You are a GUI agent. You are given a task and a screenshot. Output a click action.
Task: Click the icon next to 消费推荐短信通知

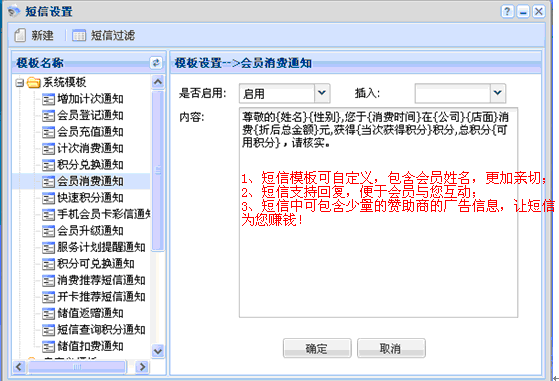click(x=48, y=280)
